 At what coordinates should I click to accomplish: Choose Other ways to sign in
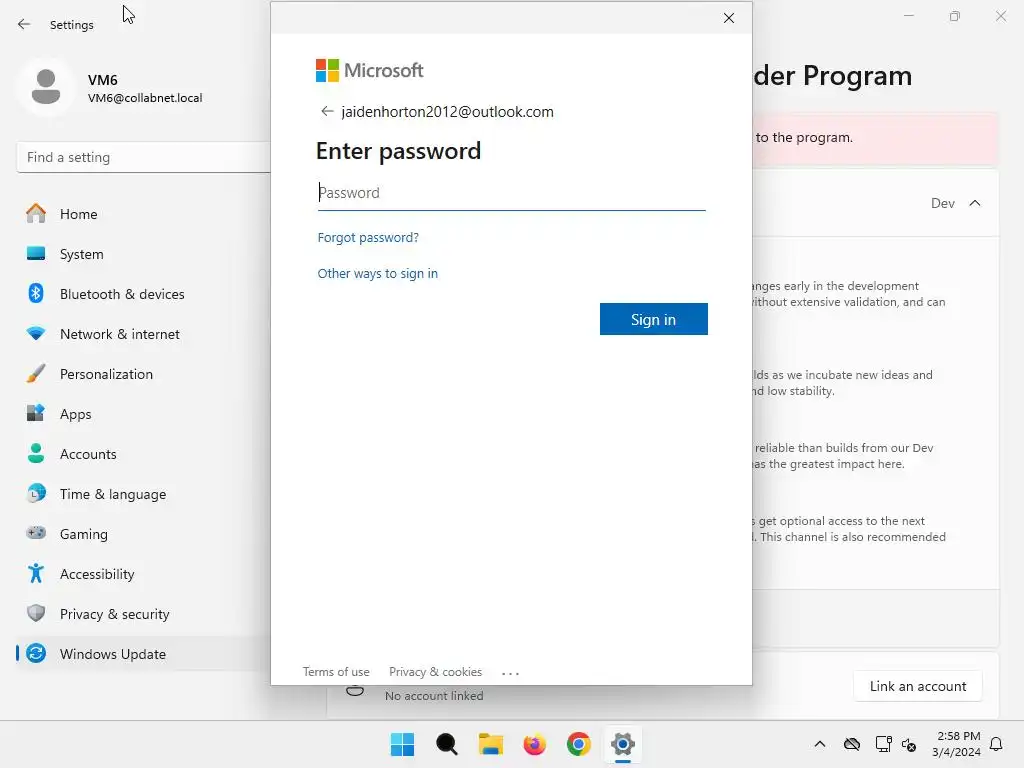coord(377,274)
